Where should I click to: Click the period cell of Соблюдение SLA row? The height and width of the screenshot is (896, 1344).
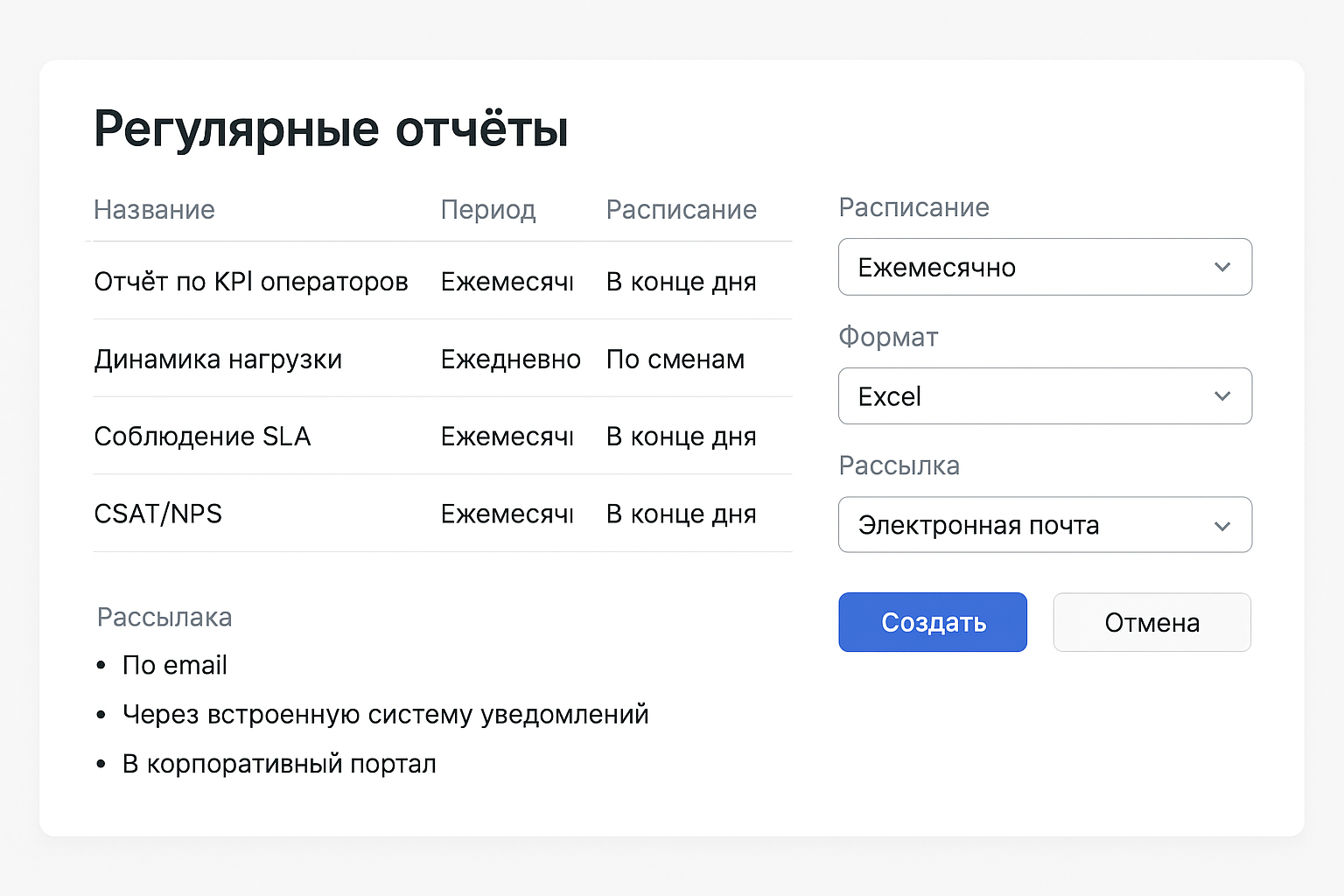(507, 437)
